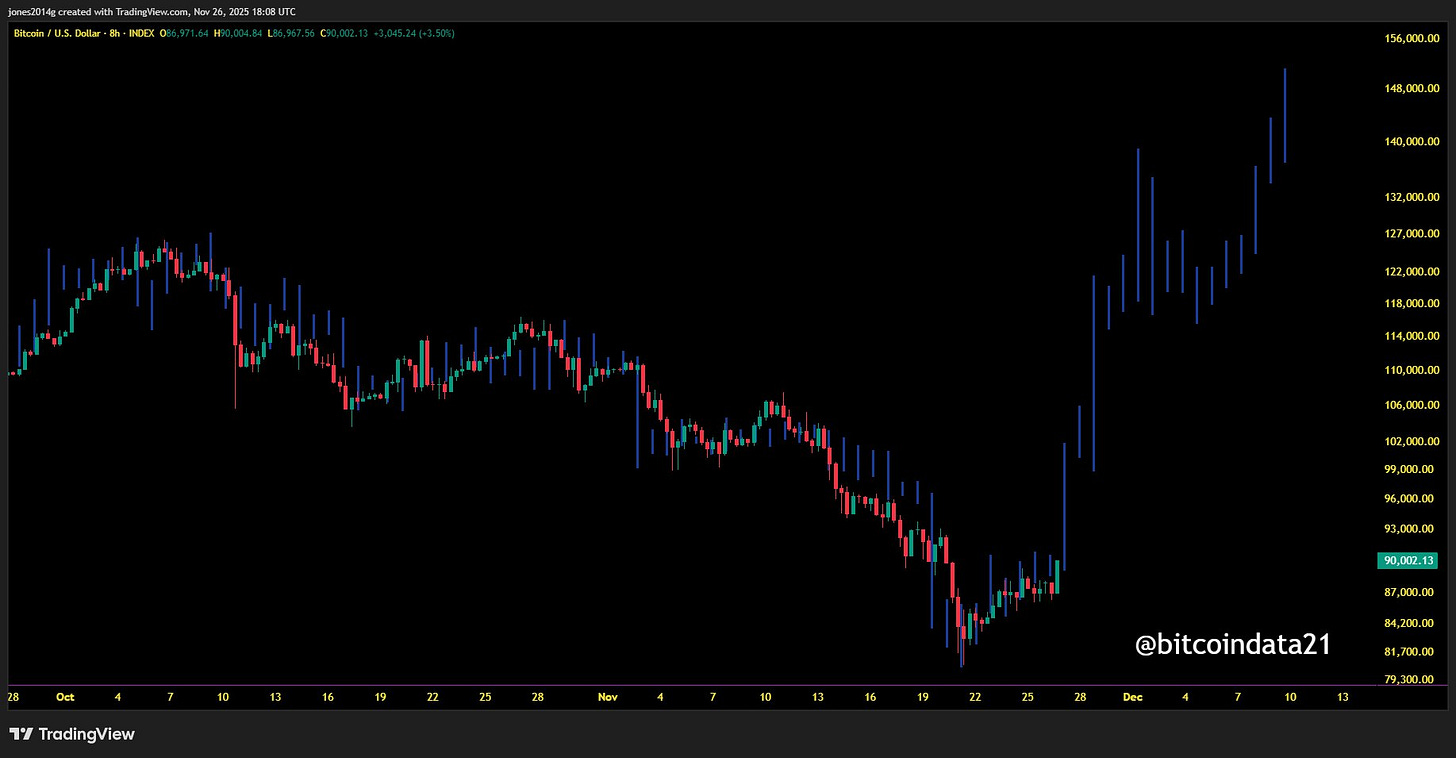1456x758 pixels.
Task: Click the Open value 86,971.64
Action: [184, 34]
